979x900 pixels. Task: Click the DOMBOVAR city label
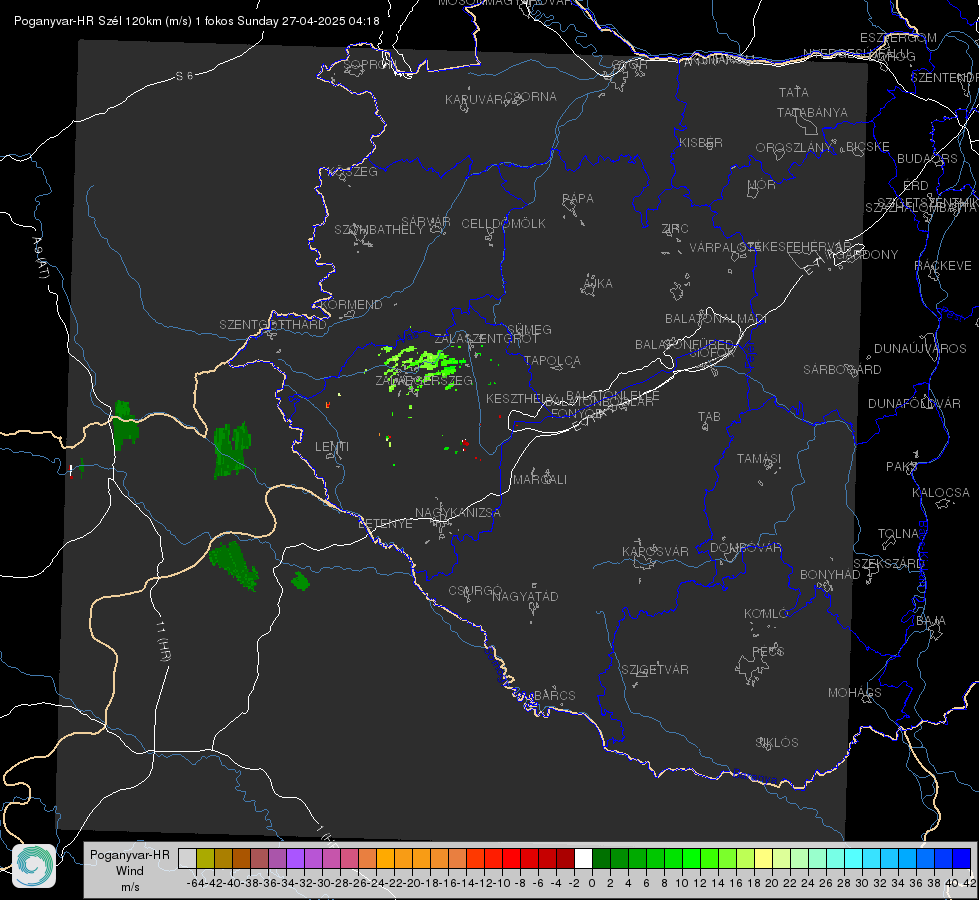tap(745, 547)
